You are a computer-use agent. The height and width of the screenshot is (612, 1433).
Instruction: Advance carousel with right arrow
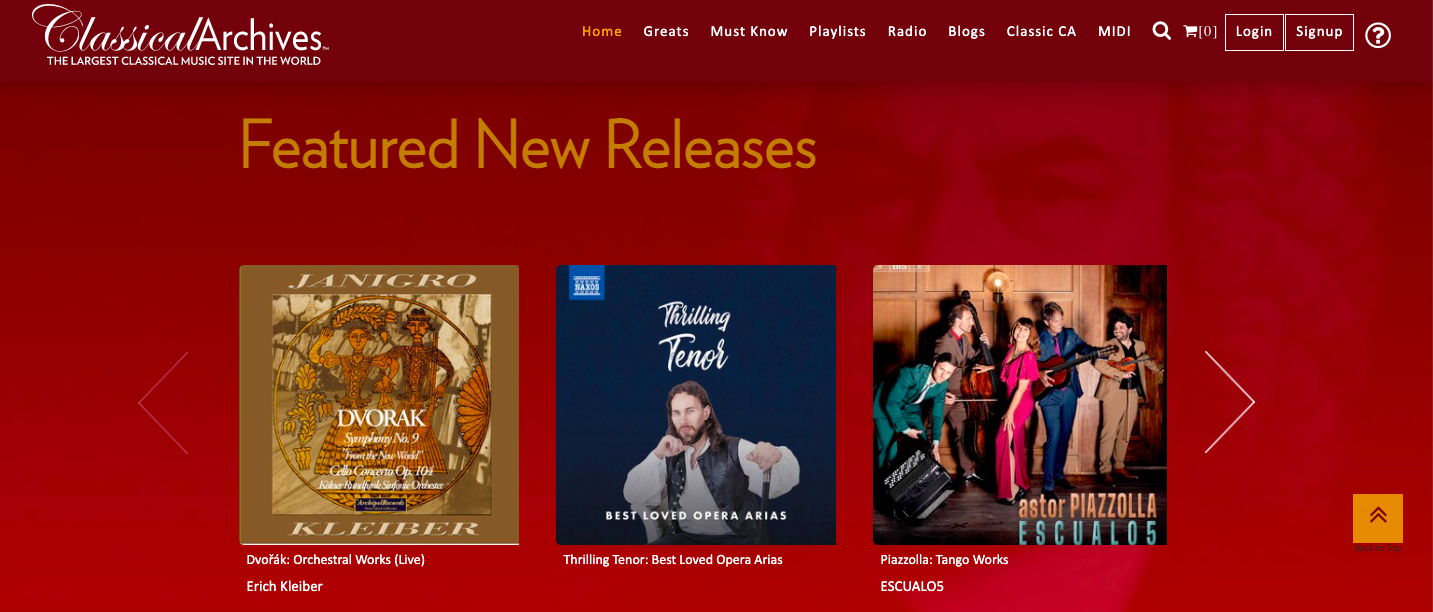(x=1229, y=402)
